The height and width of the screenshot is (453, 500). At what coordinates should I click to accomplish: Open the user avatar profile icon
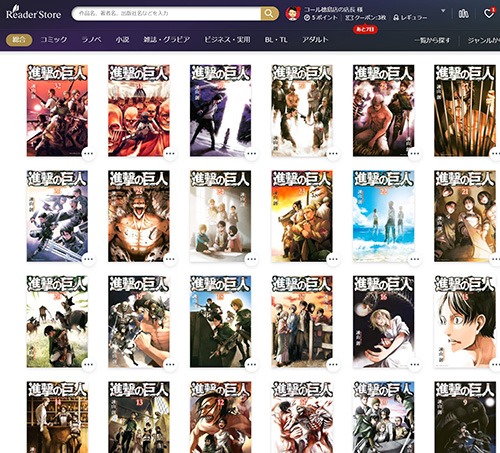click(x=293, y=14)
